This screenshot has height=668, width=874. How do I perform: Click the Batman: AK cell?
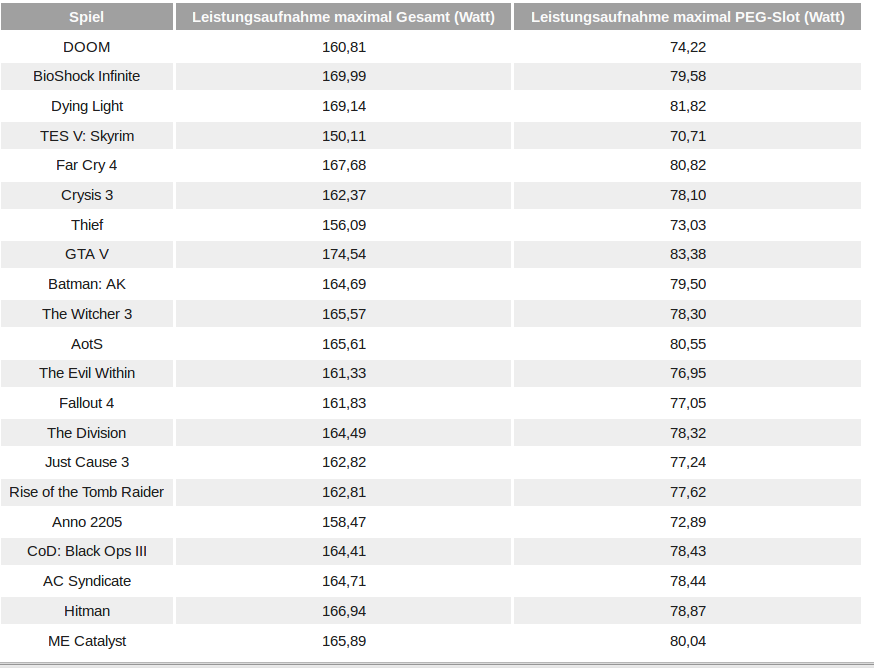(86, 284)
